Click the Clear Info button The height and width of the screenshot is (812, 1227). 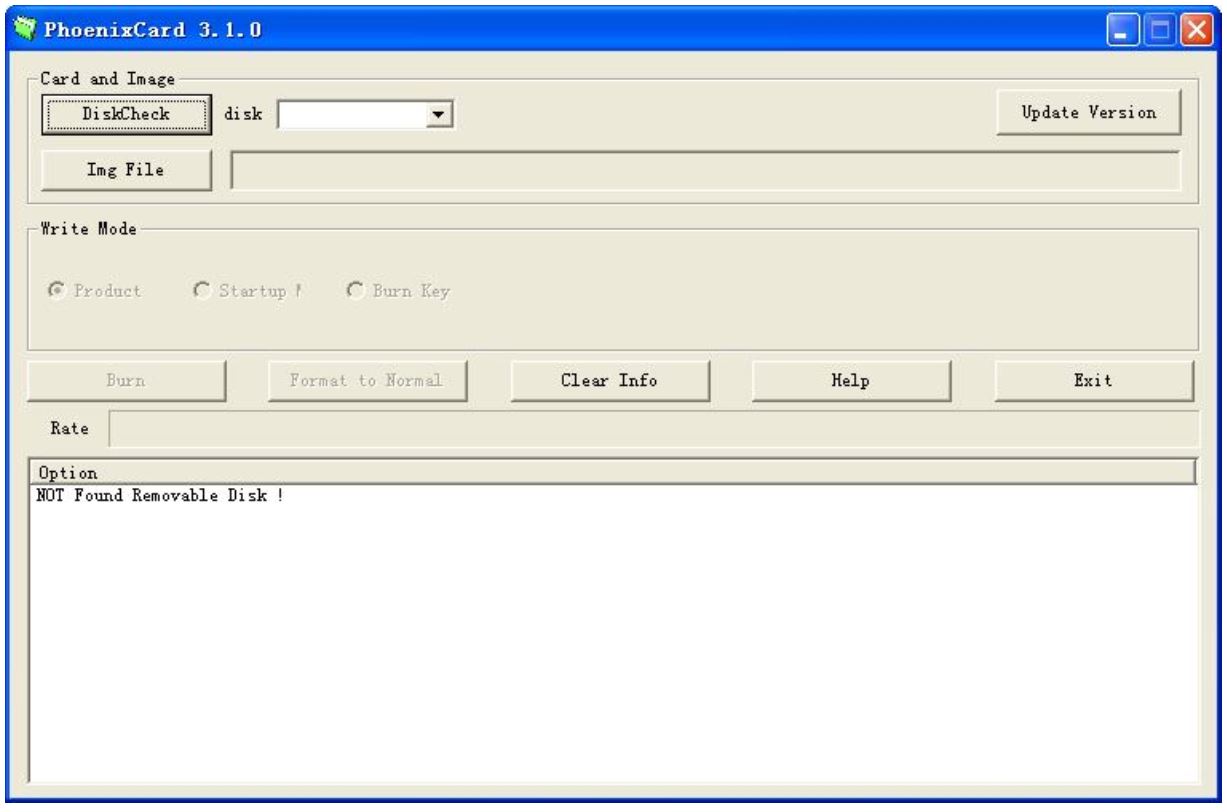pos(609,381)
